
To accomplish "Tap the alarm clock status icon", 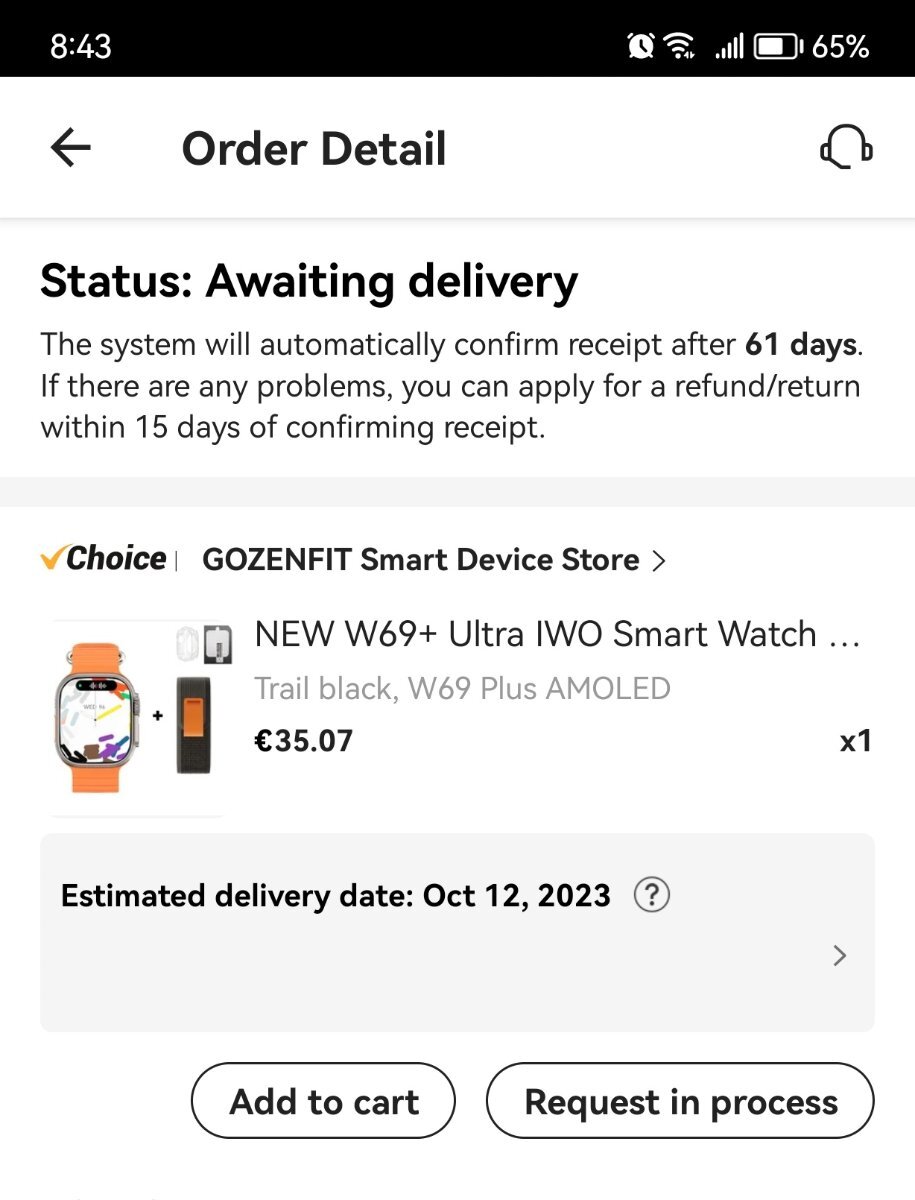I will pos(640,46).
